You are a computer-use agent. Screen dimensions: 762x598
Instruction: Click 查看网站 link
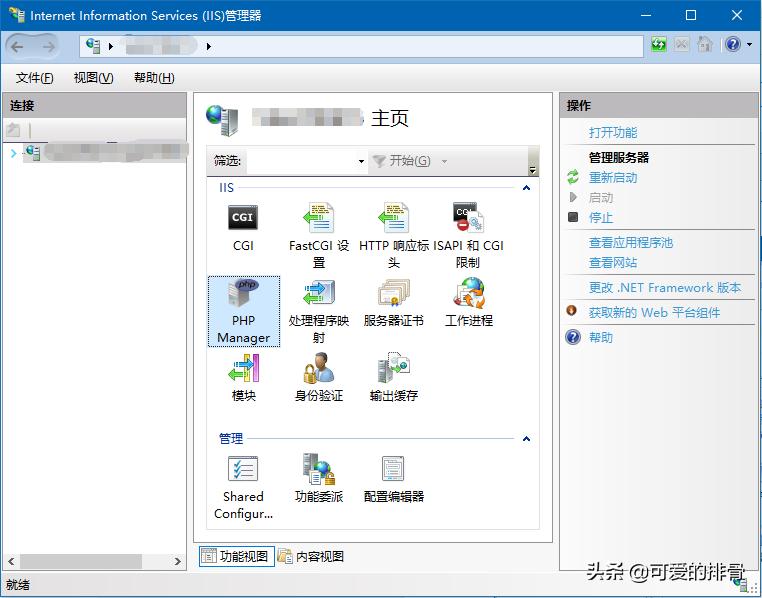[x=613, y=263]
